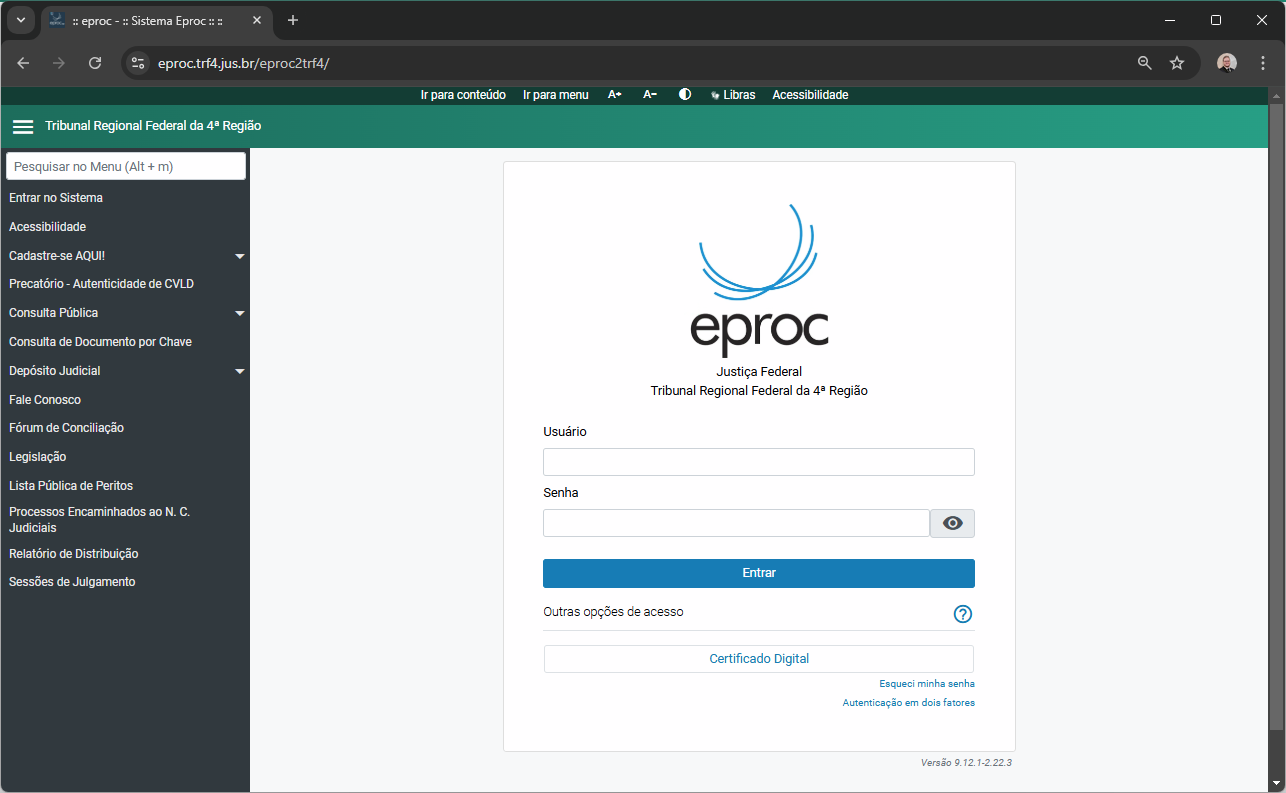Open Fale Conosco menu item
Viewport: 1286px width, 793px height.
[x=45, y=400]
